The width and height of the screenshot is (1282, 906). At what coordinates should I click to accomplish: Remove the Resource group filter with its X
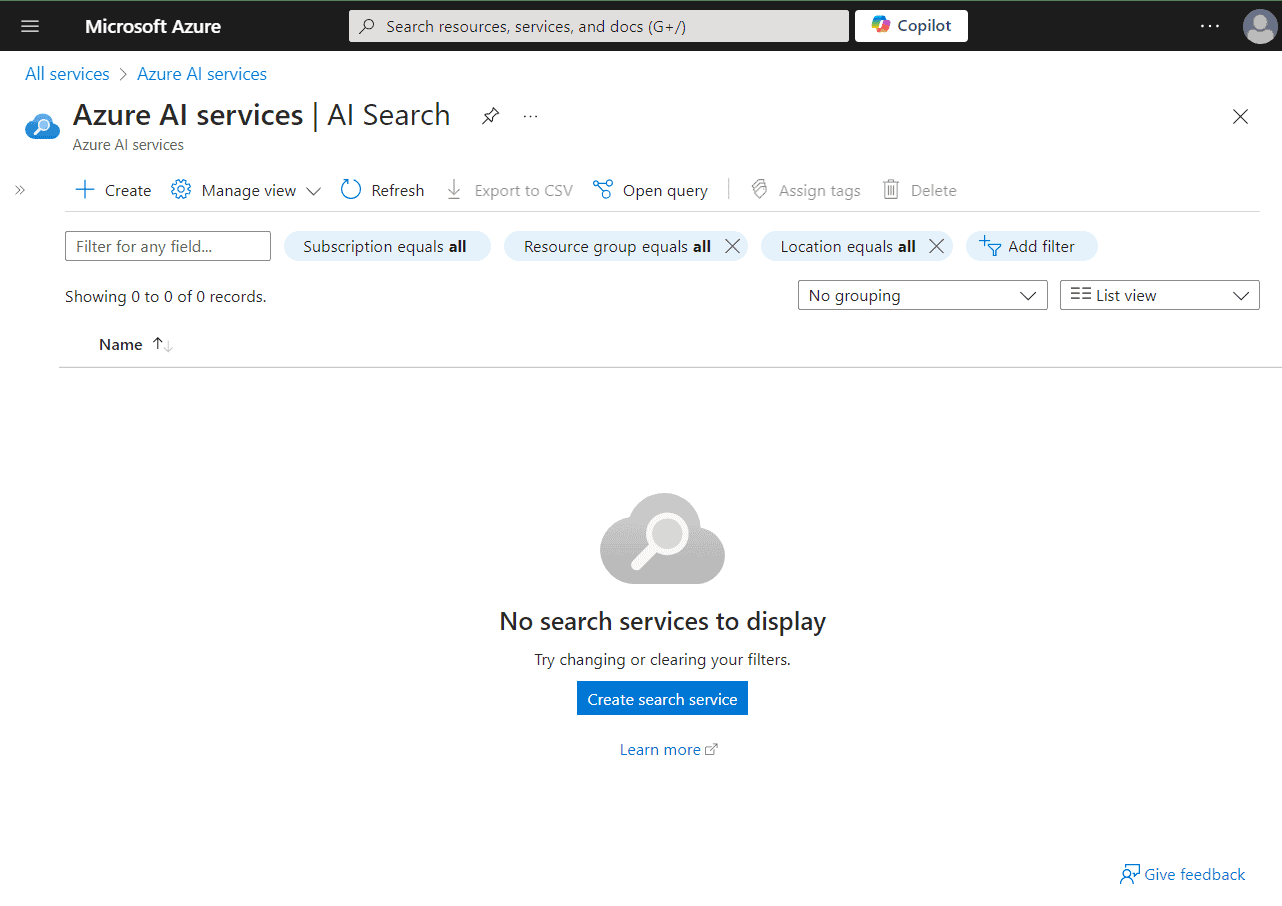click(732, 246)
